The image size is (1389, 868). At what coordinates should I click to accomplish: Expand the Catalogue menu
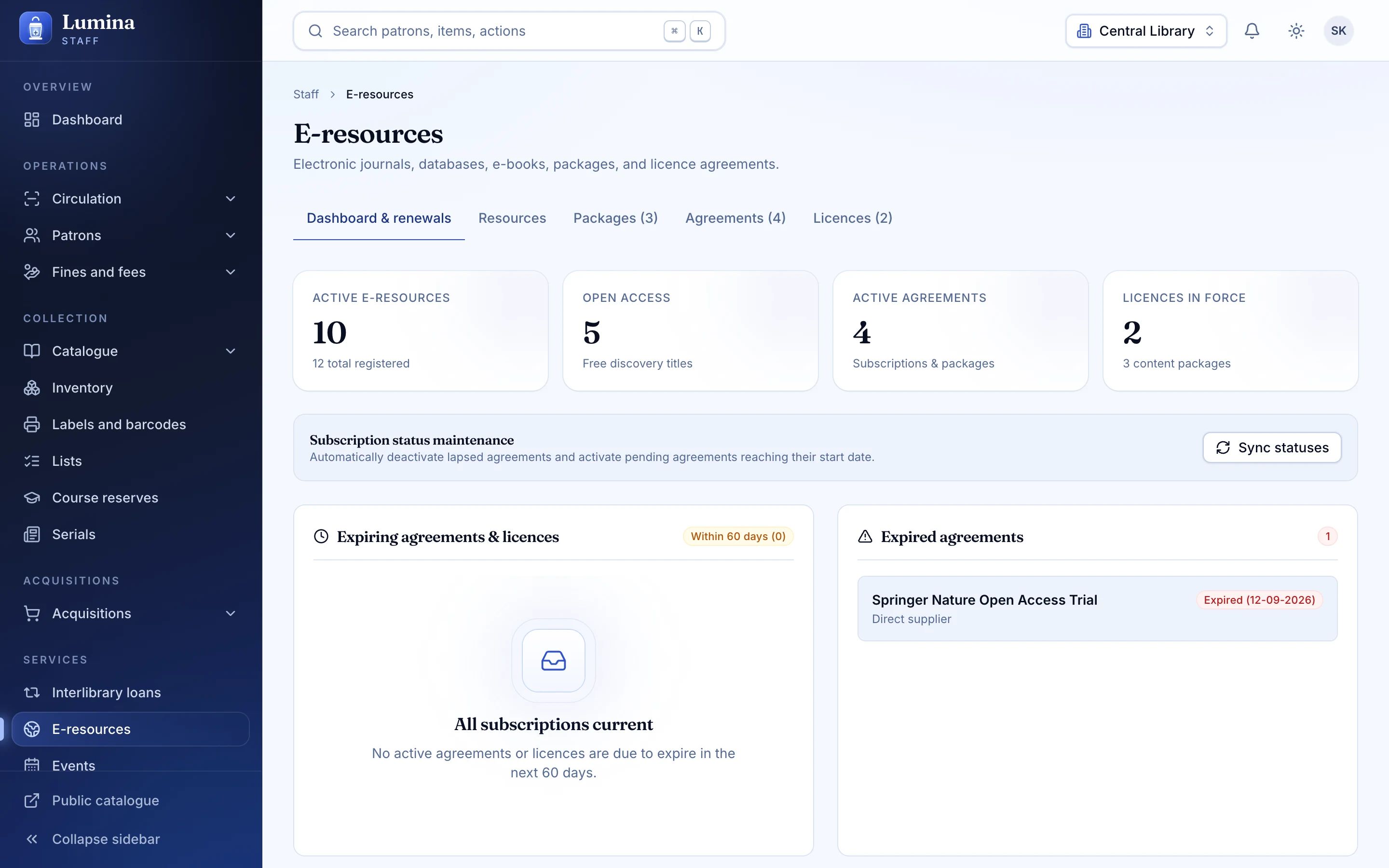[x=131, y=351]
